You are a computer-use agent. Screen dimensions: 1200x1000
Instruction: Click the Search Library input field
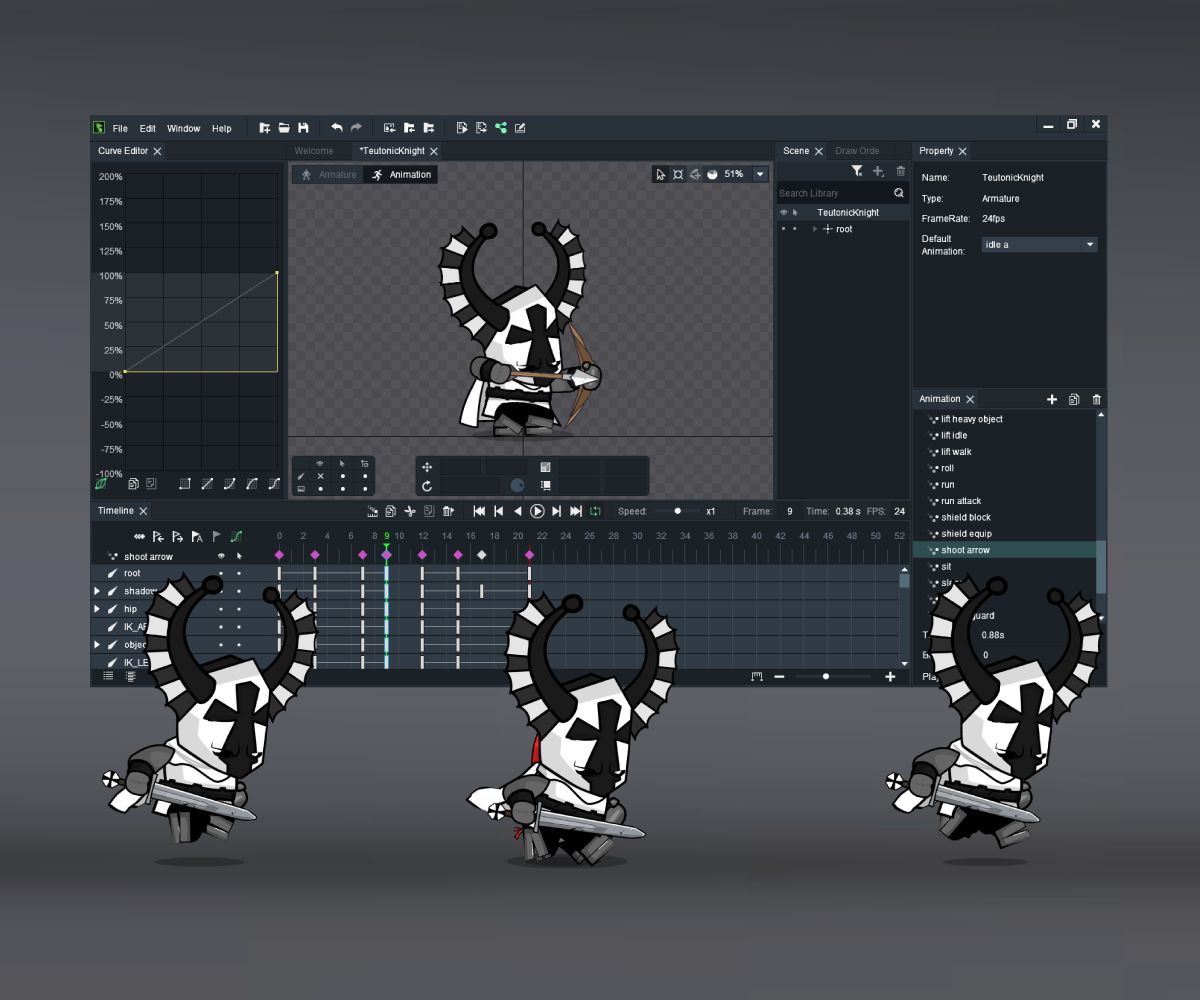[x=834, y=193]
